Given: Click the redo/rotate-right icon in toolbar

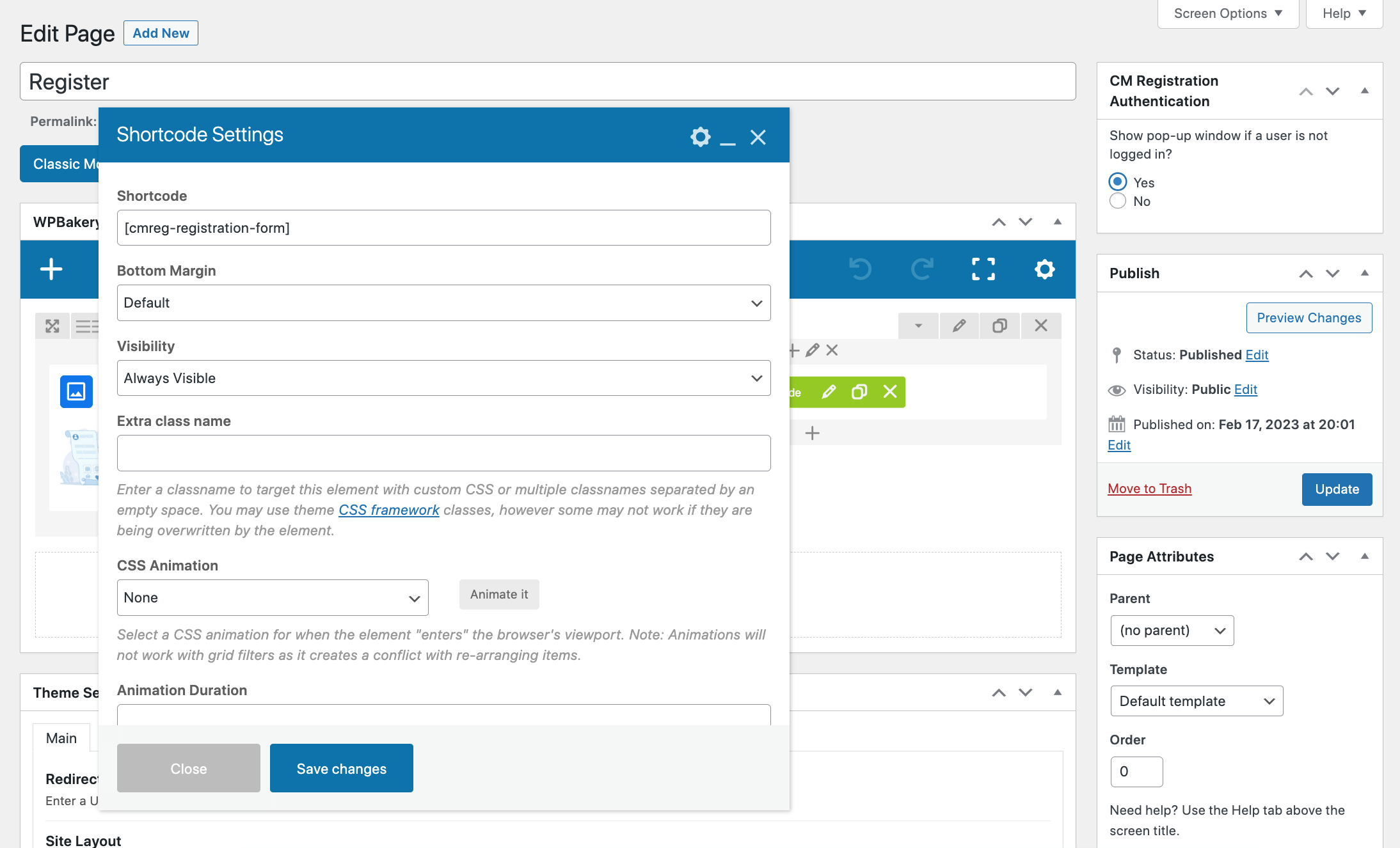Looking at the screenshot, I should point(922,268).
